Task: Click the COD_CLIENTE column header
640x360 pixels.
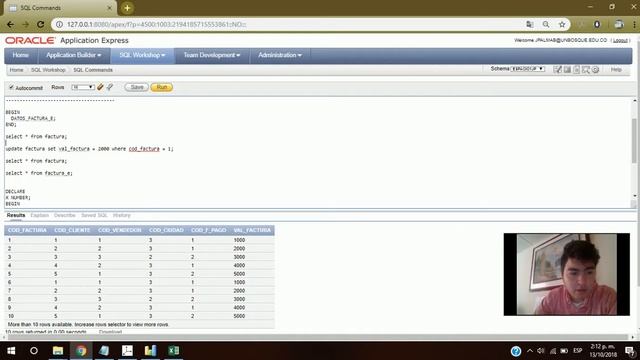Action: tap(72, 231)
